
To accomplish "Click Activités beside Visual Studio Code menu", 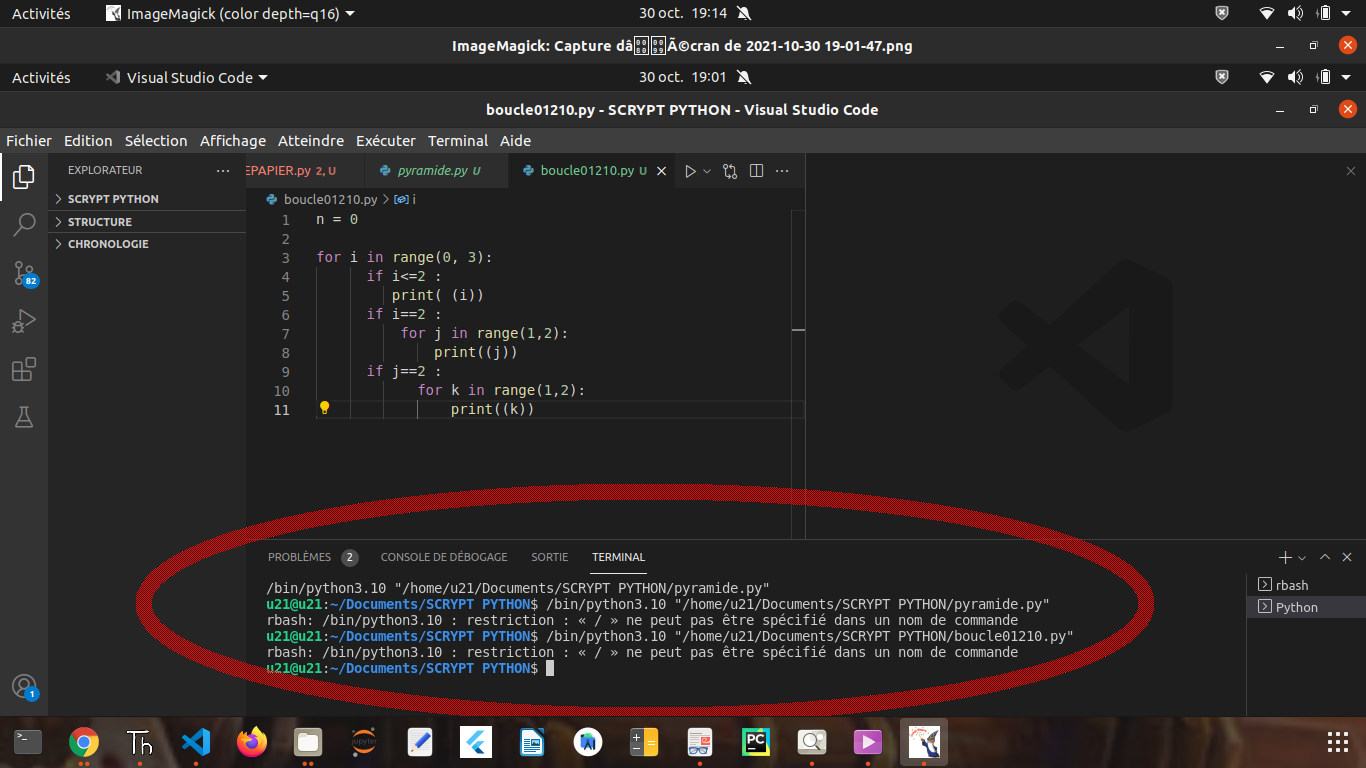I will (x=41, y=77).
